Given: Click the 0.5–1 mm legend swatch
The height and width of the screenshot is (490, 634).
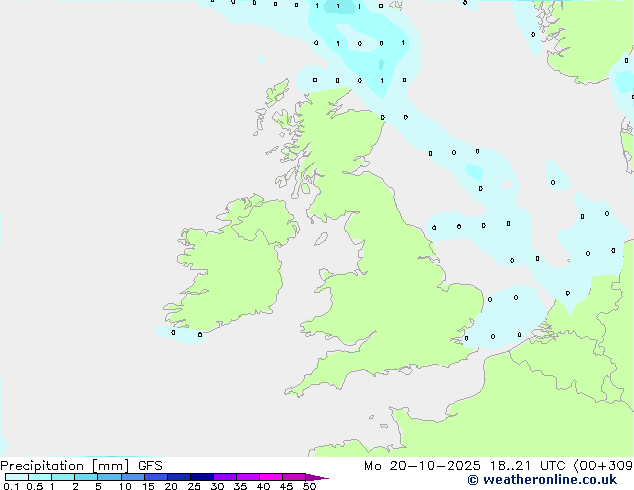Looking at the screenshot, I should point(40,477).
